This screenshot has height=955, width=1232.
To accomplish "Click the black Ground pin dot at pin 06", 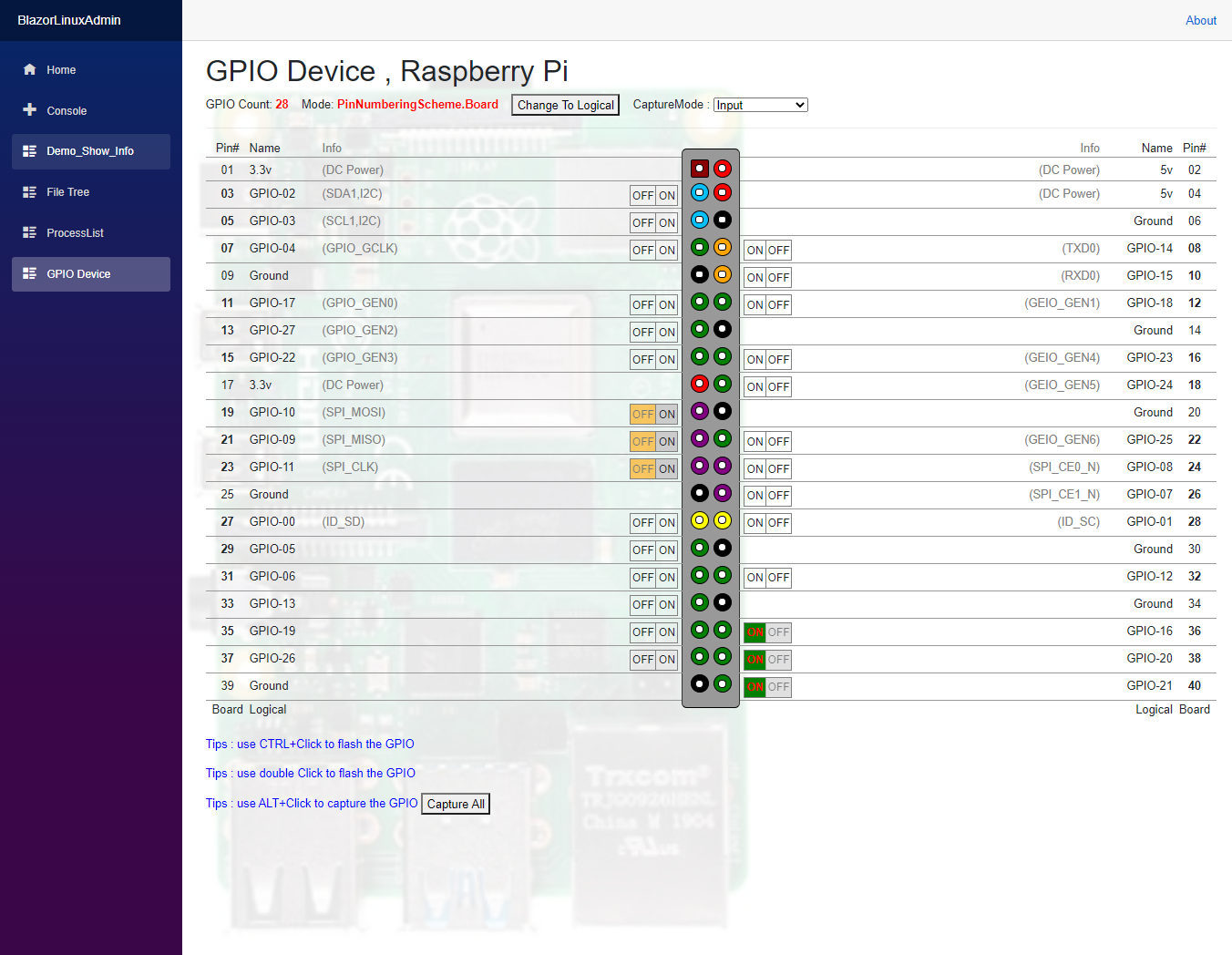I will click(722, 220).
